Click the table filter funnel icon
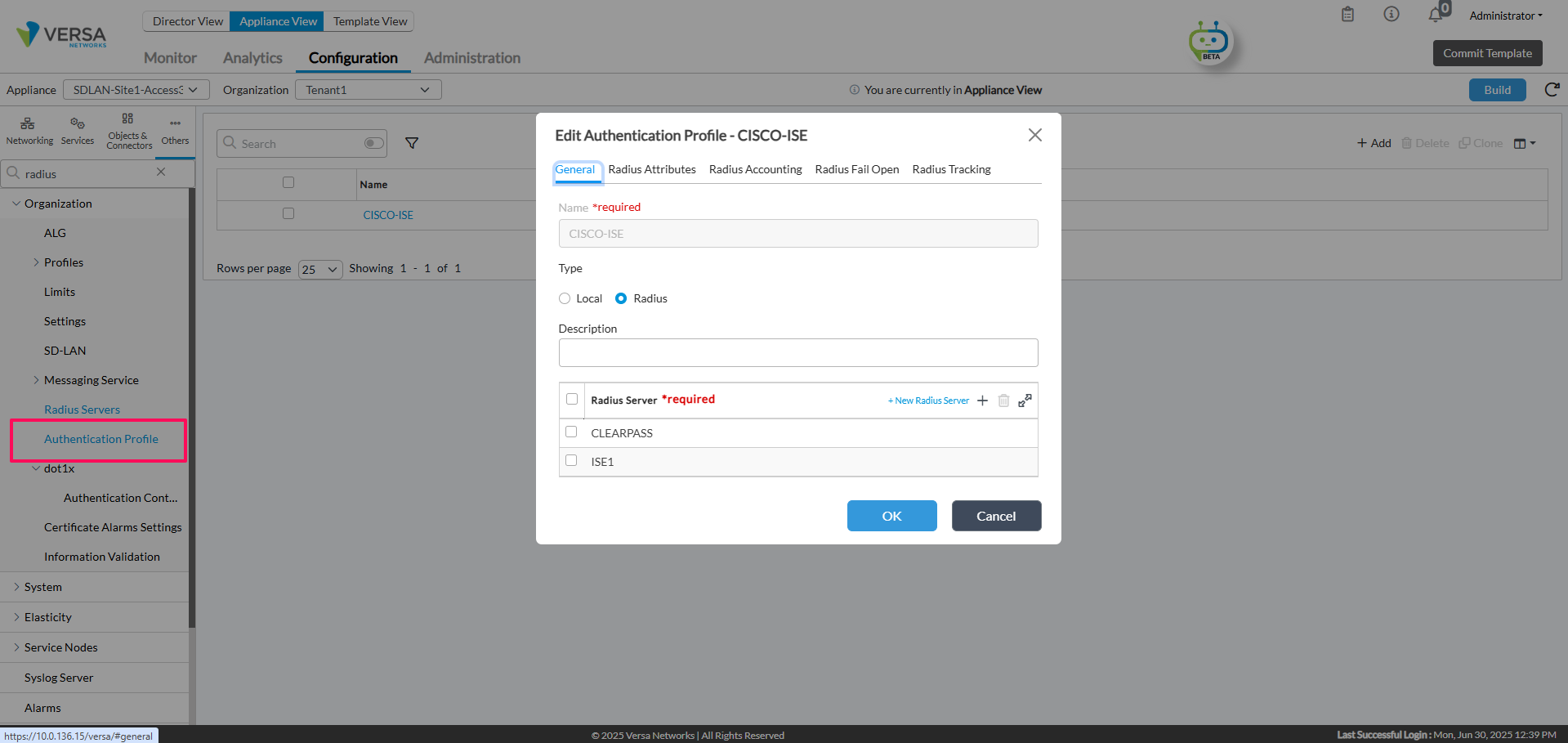Image resolution: width=1568 pixels, height=743 pixels. [412, 143]
